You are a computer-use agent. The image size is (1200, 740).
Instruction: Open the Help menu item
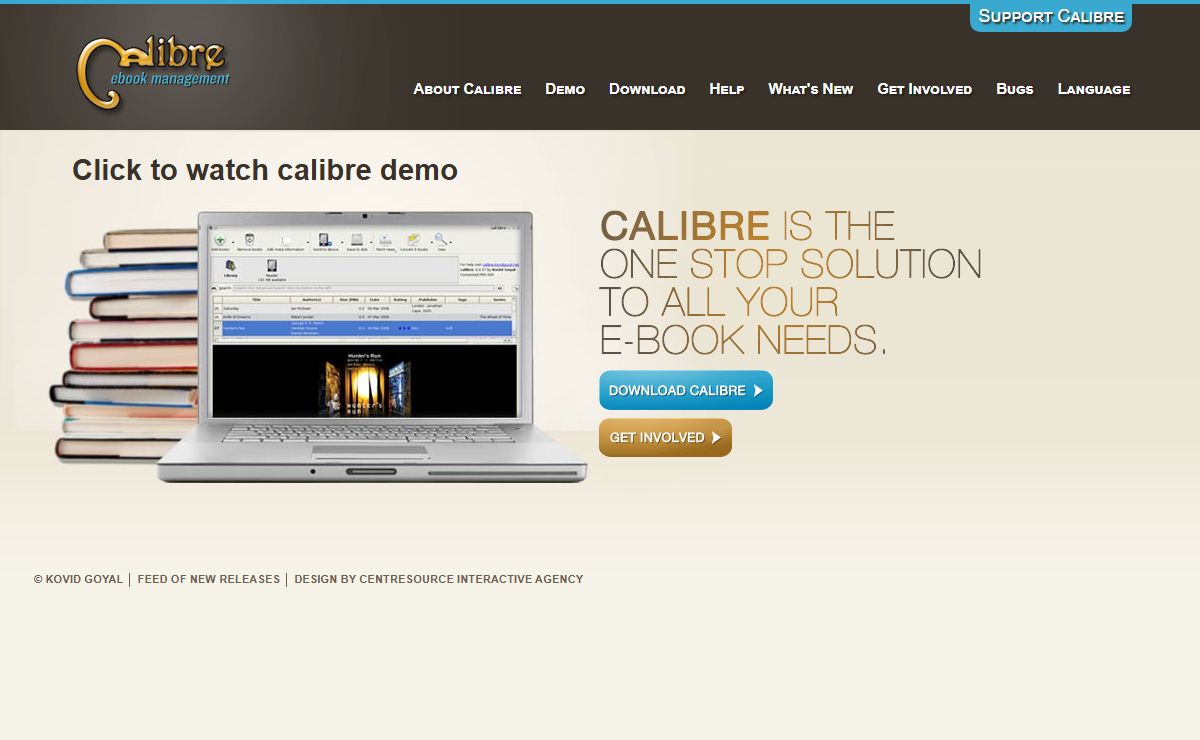tap(727, 89)
